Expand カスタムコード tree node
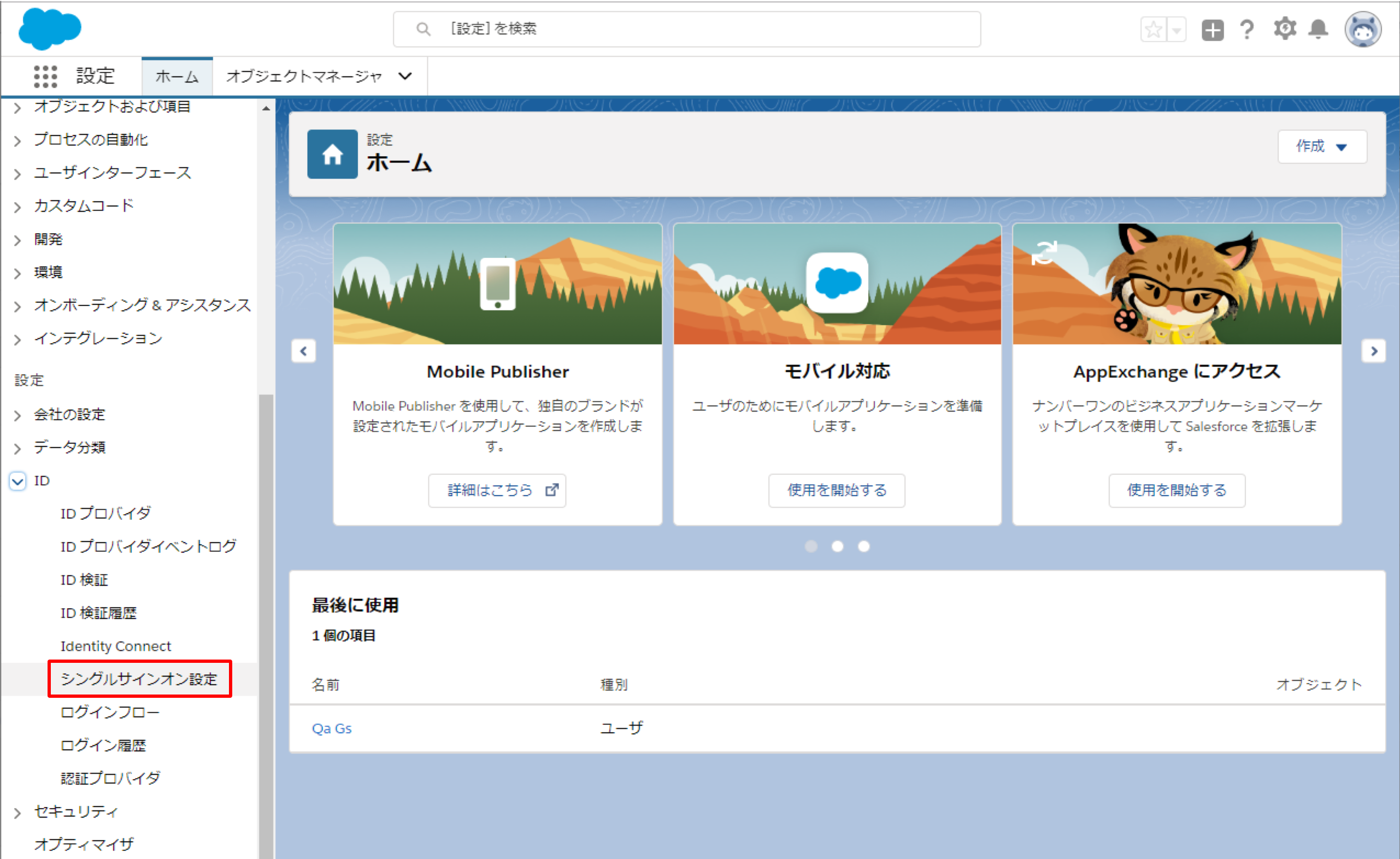 click(17, 207)
